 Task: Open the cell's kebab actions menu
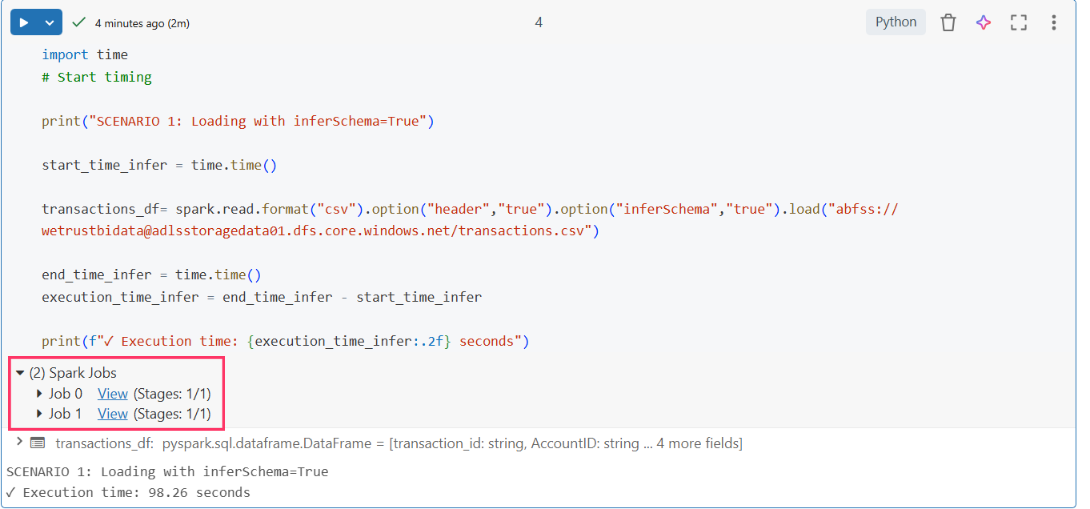coord(1053,22)
